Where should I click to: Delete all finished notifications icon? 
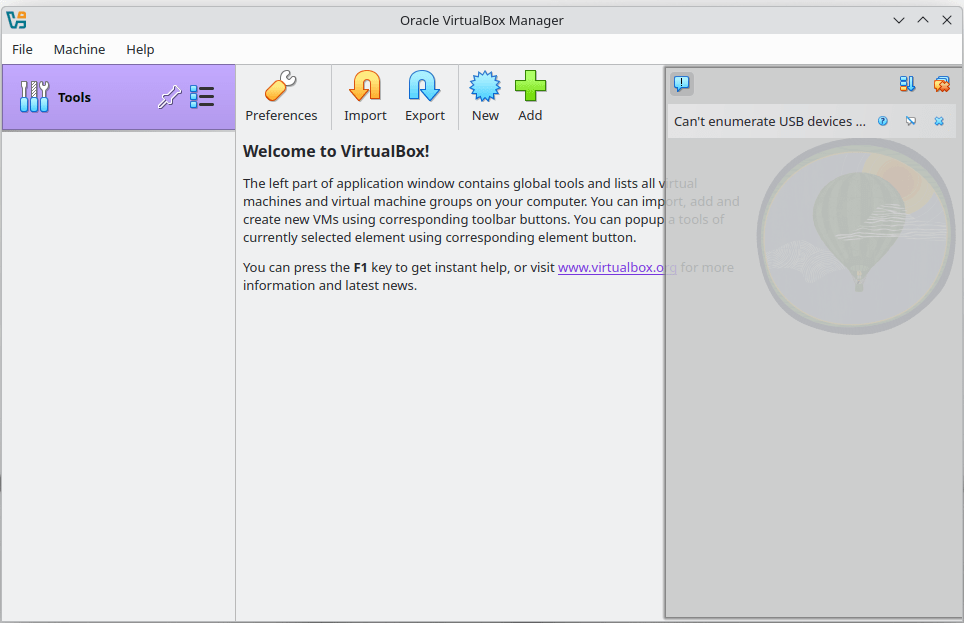941,84
